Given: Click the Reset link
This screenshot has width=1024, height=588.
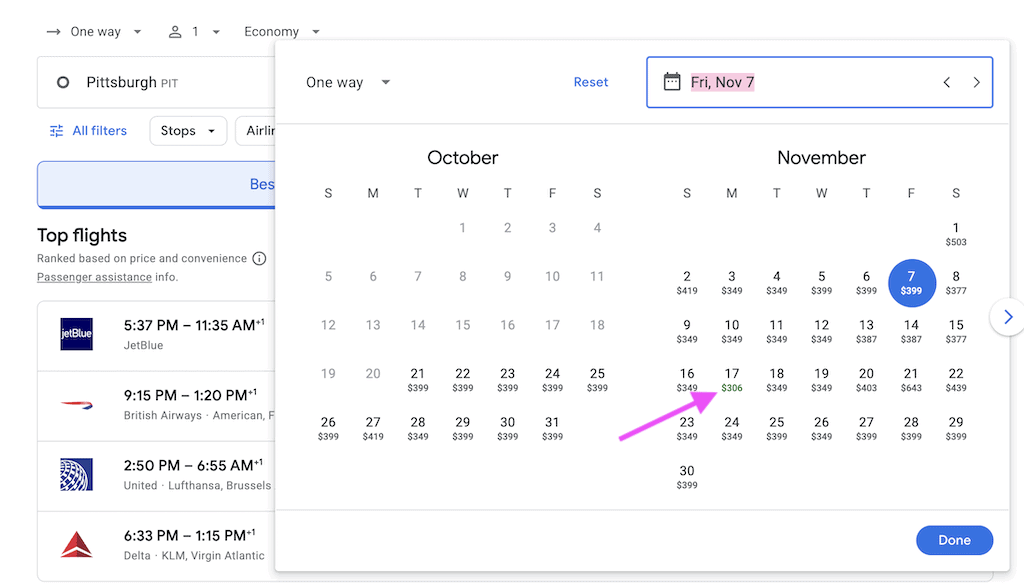Looking at the screenshot, I should pyautogui.click(x=590, y=82).
